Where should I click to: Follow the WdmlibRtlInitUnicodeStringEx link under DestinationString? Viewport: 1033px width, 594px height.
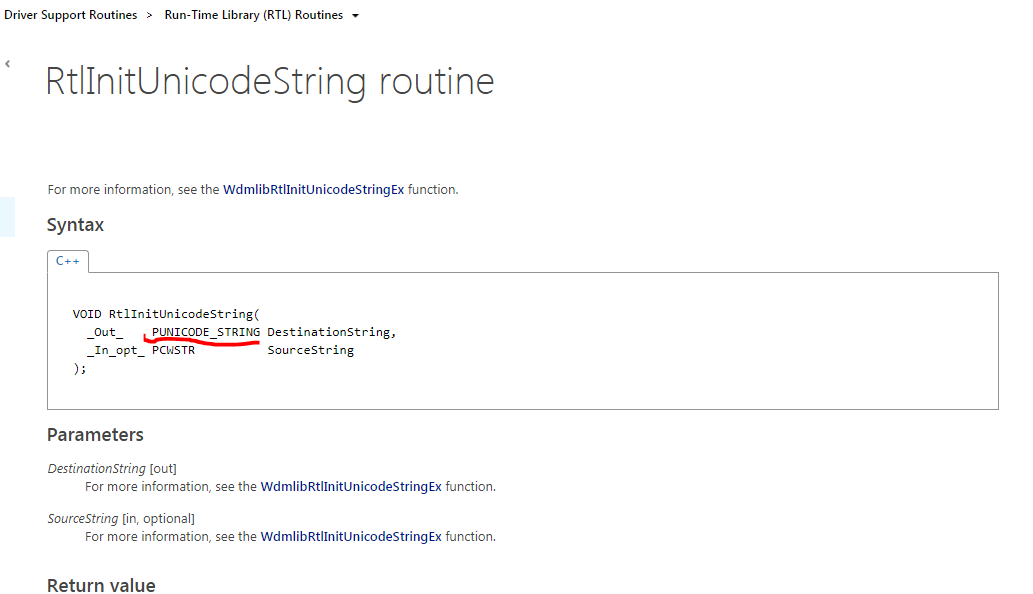(350, 487)
